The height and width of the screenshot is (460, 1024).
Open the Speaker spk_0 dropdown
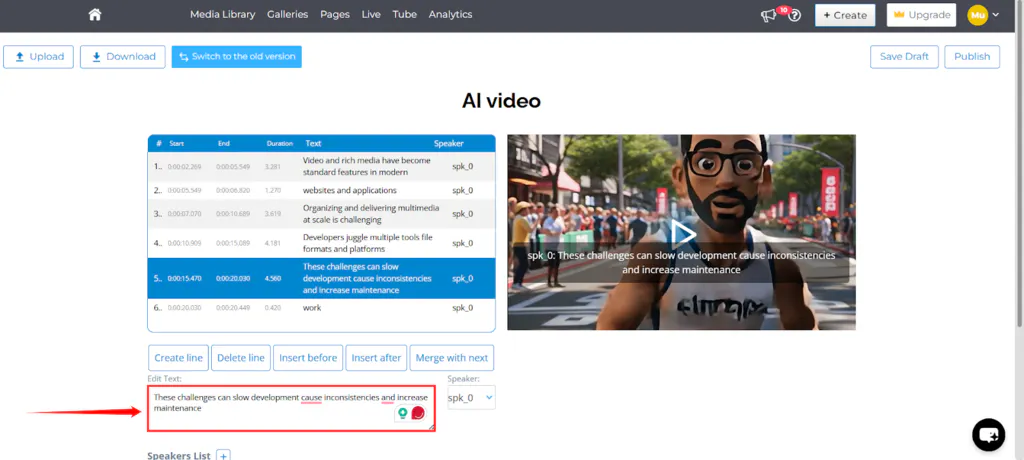pyautogui.click(x=471, y=397)
